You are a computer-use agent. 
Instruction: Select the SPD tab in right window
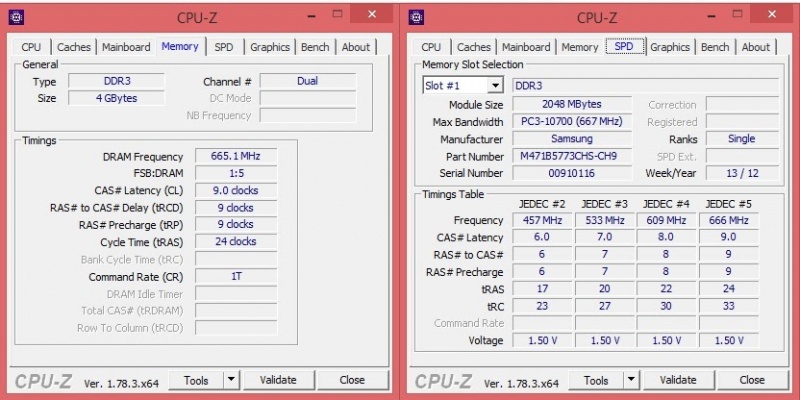point(624,46)
